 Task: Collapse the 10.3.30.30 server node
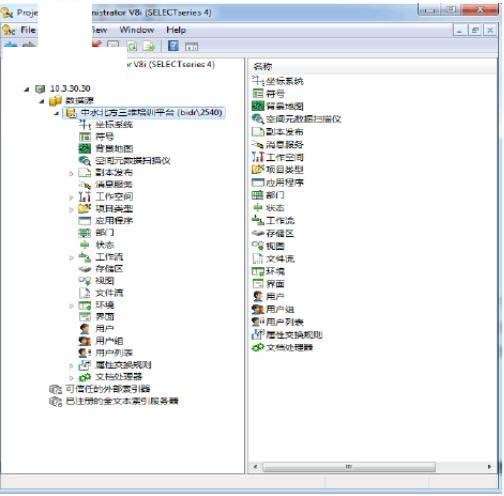(x=27, y=89)
